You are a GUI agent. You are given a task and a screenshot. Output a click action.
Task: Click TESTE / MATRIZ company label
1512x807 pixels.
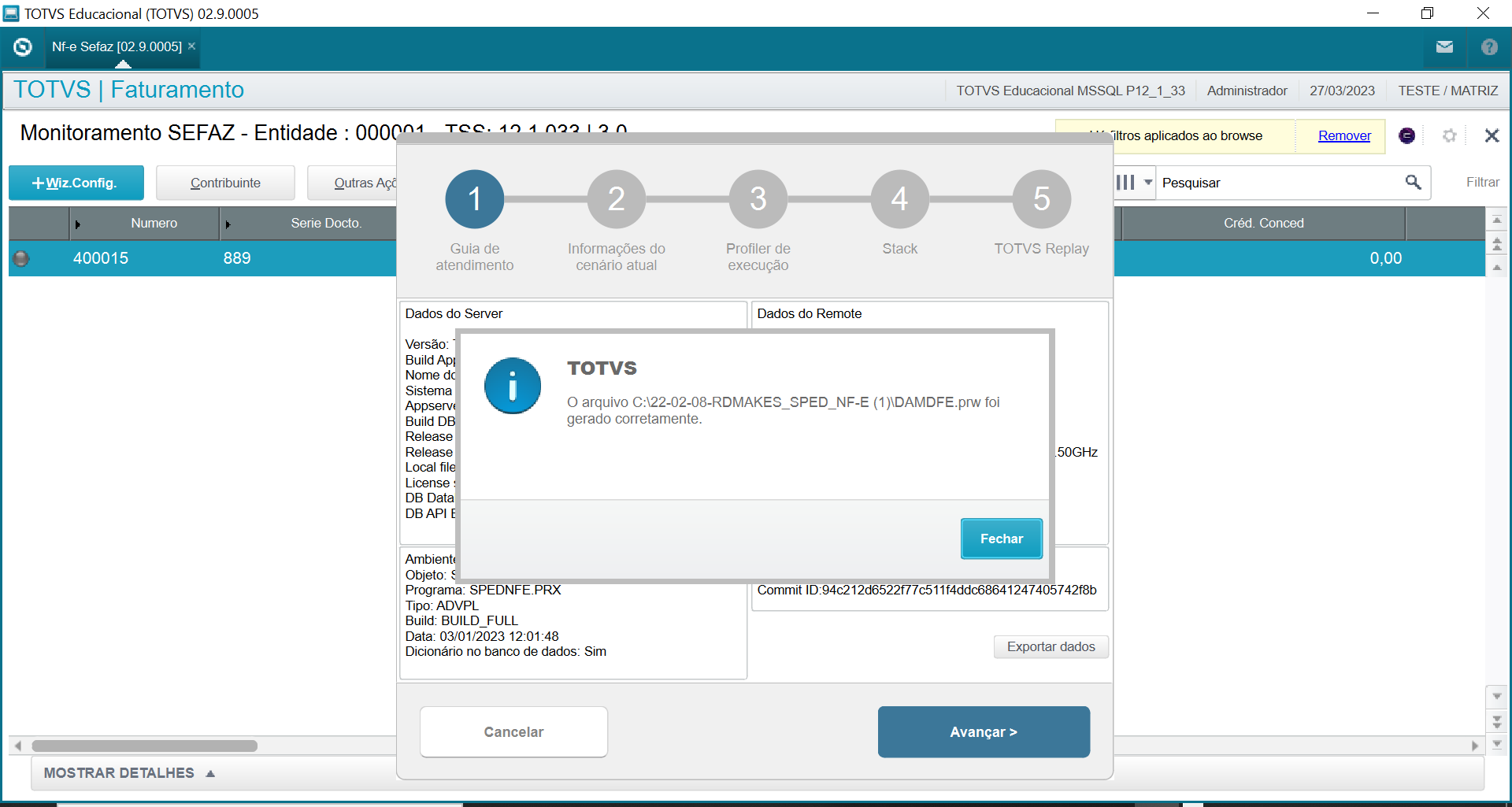click(x=1447, y=91)
